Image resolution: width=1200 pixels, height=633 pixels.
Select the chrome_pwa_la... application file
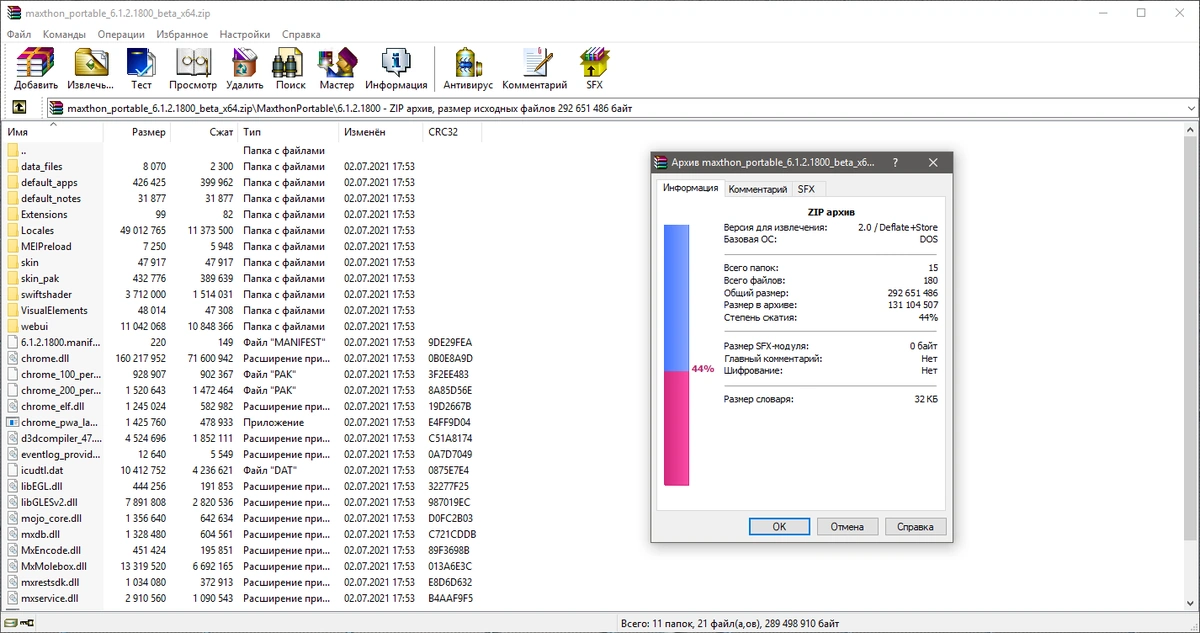[x=60, y=423]
